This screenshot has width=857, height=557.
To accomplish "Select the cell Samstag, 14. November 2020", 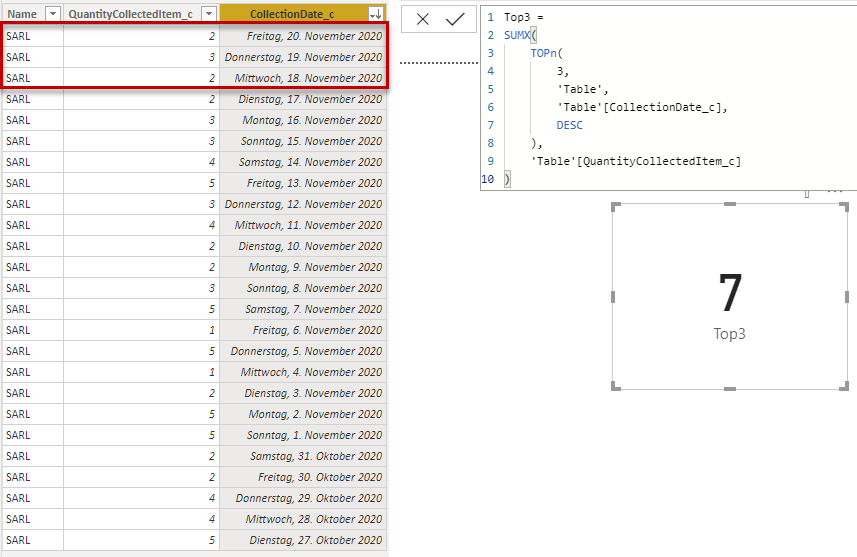I will (x=303, y=162).
